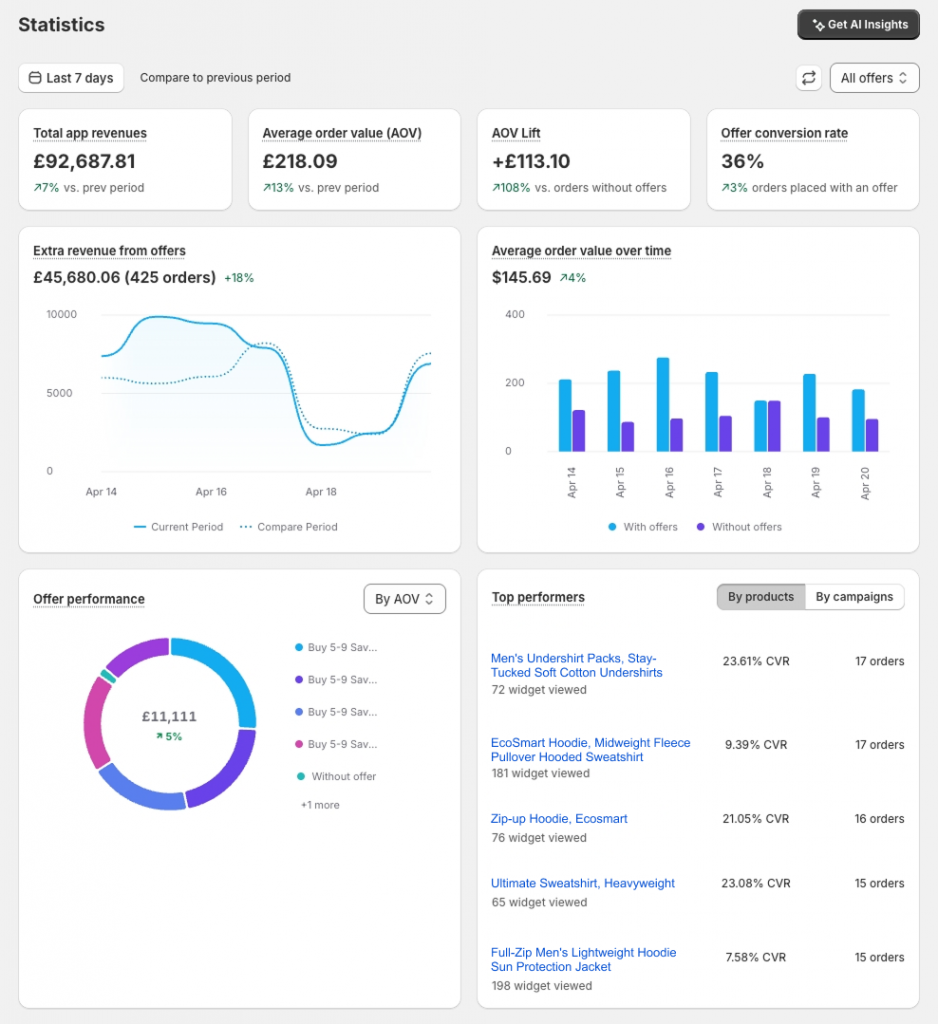938x1024 pixels.
Task: Switch to 'By campaigns' tab
Action: pyautogui.click(x=854, y=597)
